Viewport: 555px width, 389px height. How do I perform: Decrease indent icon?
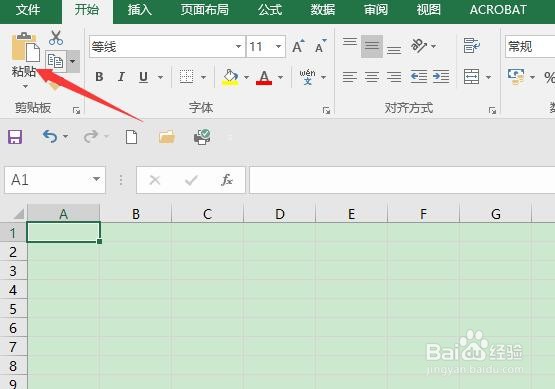(419, 76)
